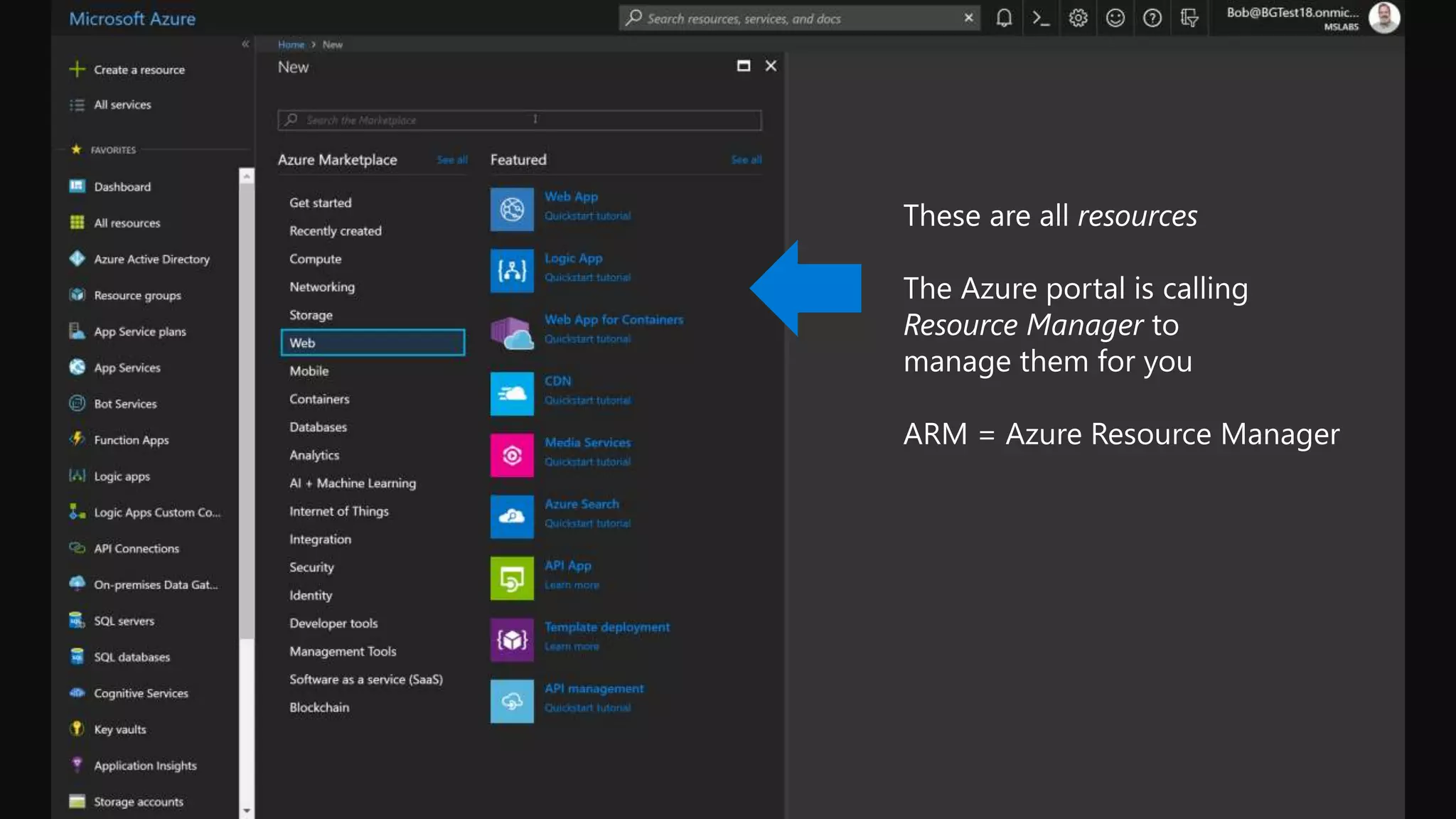Click the feedback smiley icon

click(x=1115, y=18)
